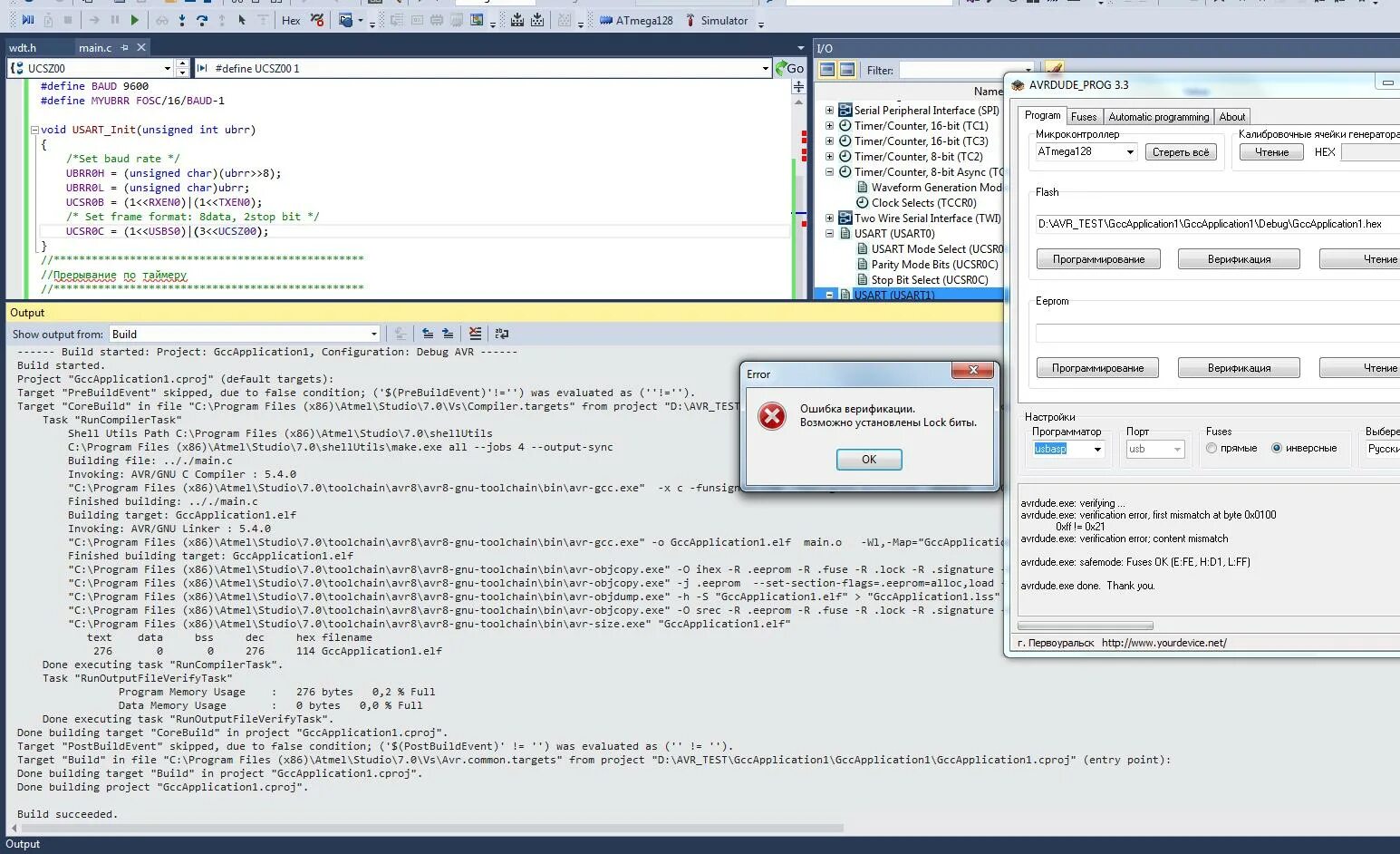Image resolution: width=1400 pixels, height=854 pixels.
Task: Expand Timer/Counter, 16-bit (TC1) node
Action: click(829, 126)
